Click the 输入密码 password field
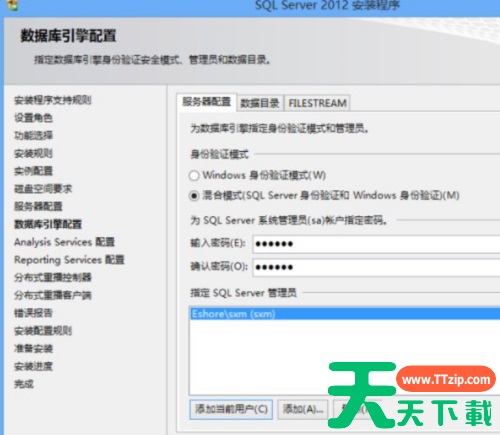This screenshot has width=500, height=435. pyautogui.click(x=376, y=244)
